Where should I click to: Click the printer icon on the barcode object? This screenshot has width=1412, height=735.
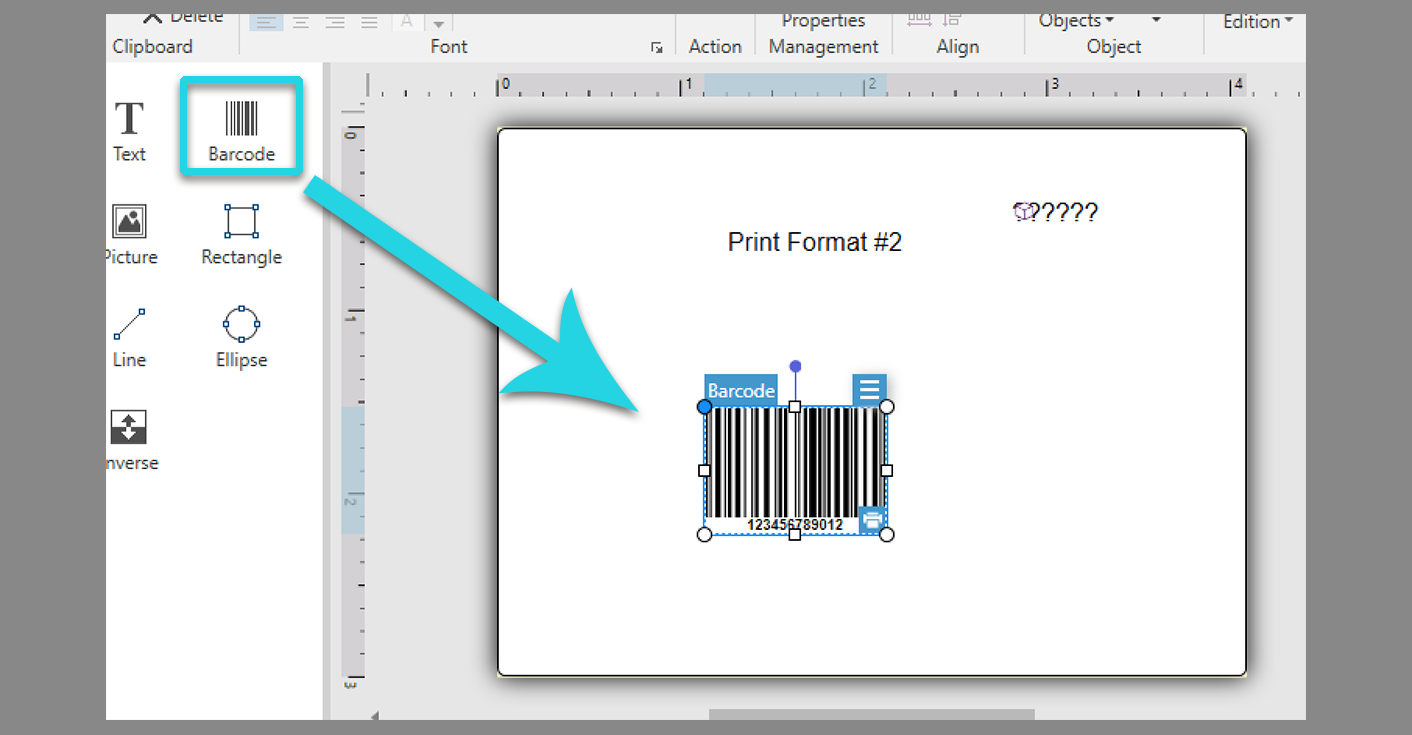tap(872, 519)
